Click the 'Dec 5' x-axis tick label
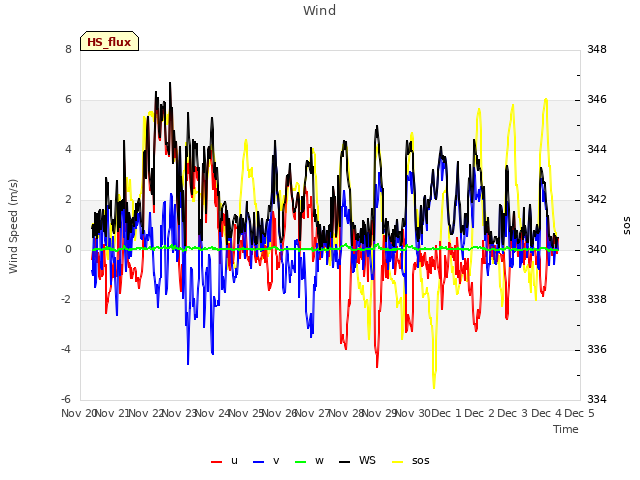 579,413
